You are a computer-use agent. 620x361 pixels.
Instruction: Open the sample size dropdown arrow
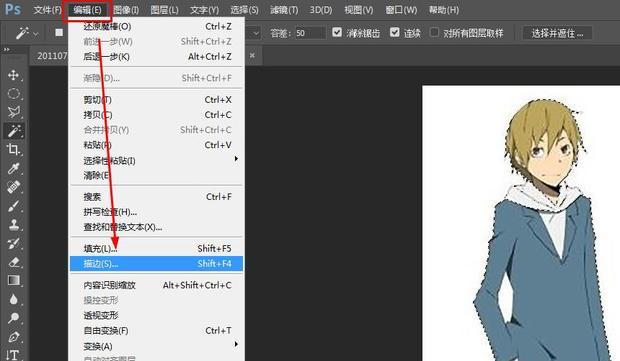pyautogui.click(x=255, y=33)
